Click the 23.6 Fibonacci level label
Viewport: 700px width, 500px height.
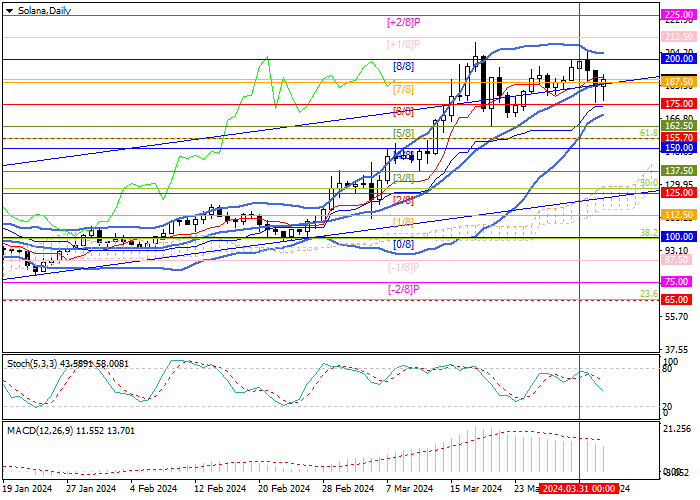649,294
